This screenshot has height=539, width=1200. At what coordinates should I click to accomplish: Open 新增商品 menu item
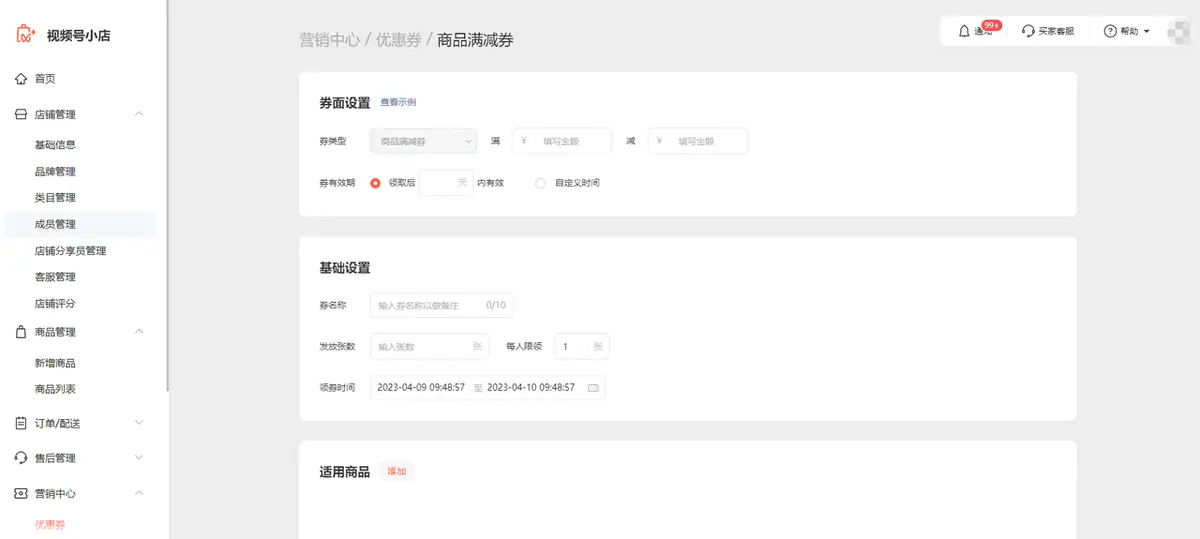pyautogui.click(x=55, y=363)
